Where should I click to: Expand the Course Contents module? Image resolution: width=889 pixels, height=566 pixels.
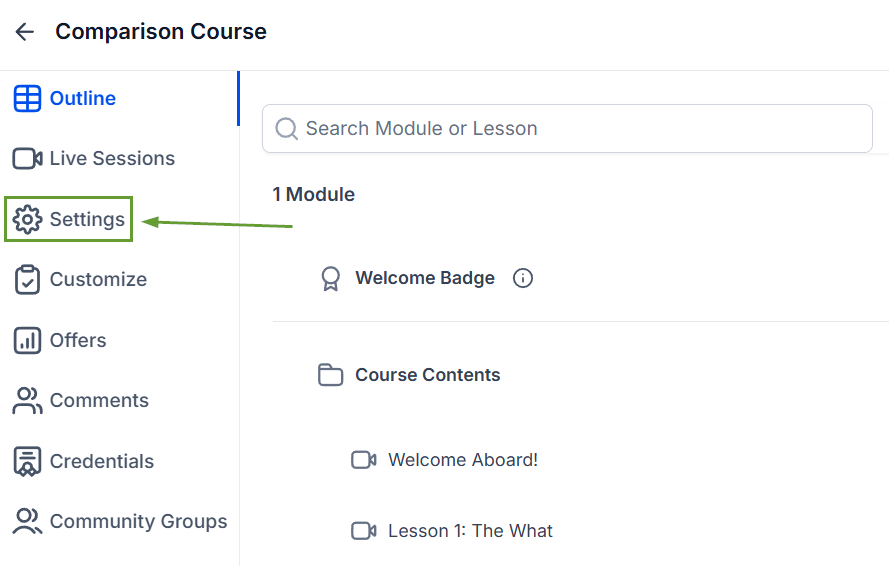[427, 375]
